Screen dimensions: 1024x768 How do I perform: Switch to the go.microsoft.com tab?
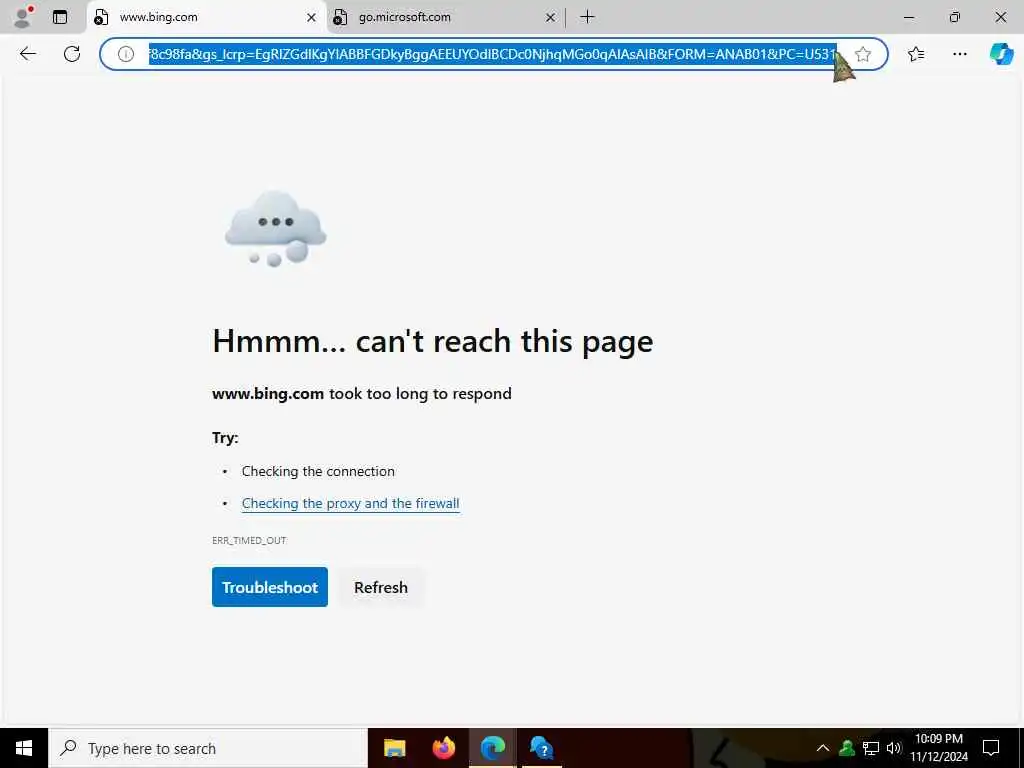444,17
